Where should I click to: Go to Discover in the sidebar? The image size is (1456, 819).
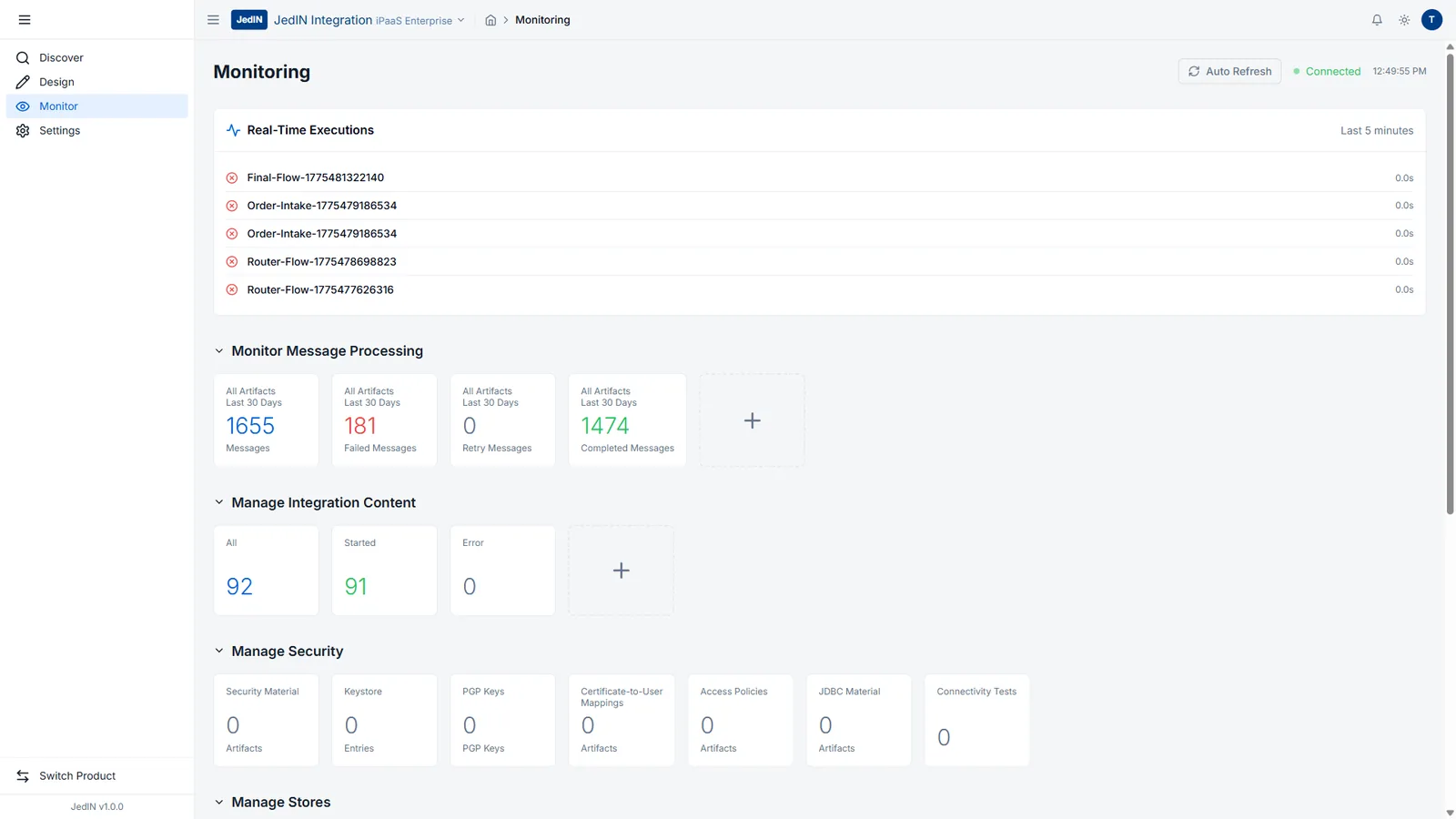pyautogui.click(x=97, y=57)
